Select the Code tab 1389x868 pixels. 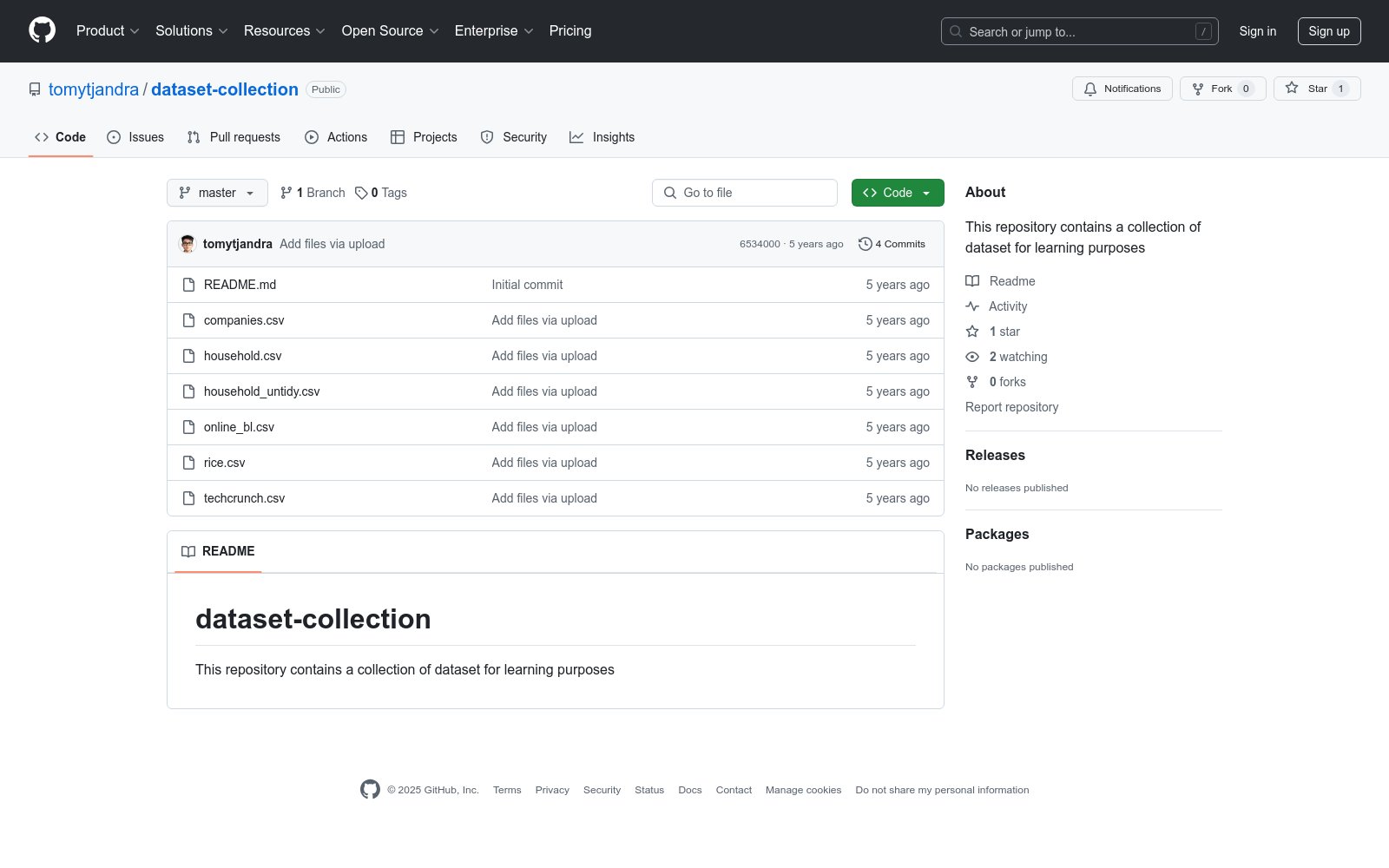pos(61,137)
